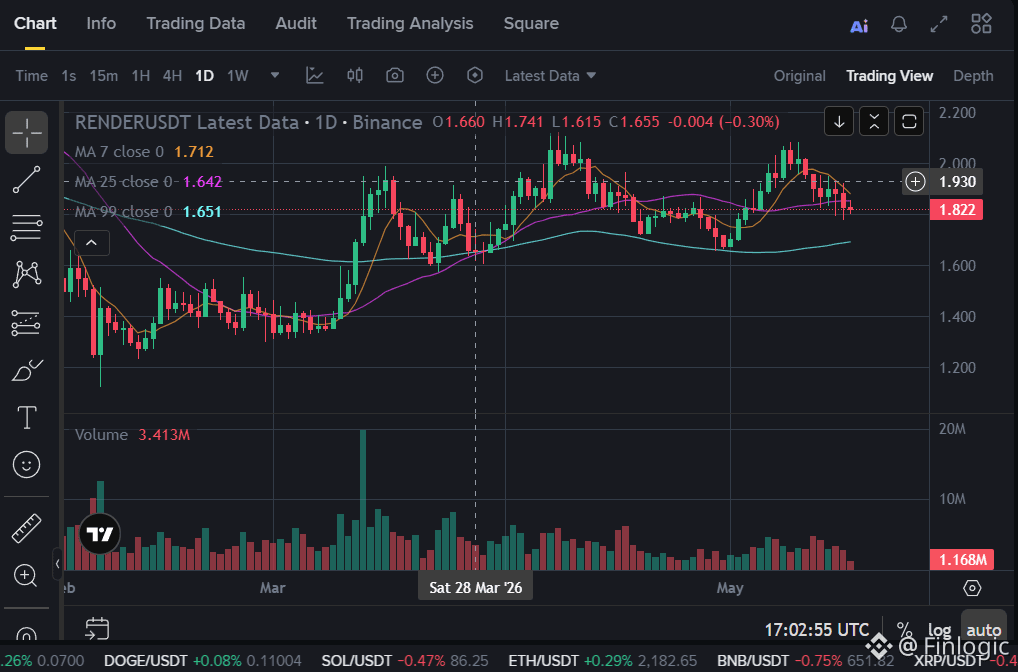The width and height of the screenshot is (1018, 672).
Task: Select 1D time interval
Action: [205, 76]
